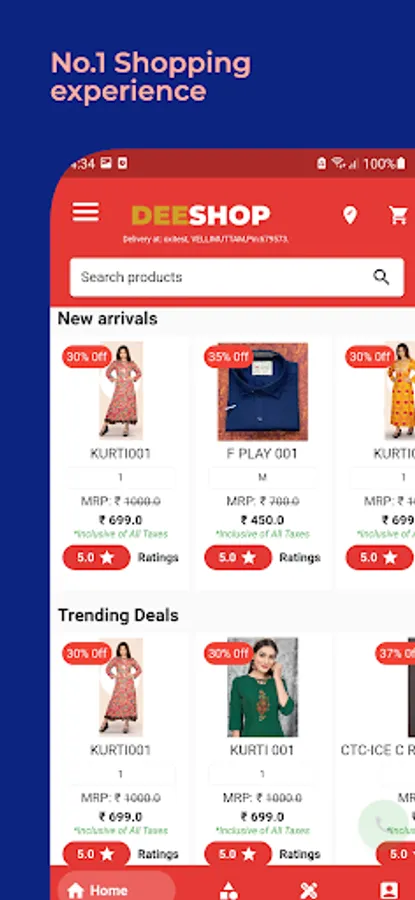Expand size selector under F PLAY 001

(x=262, y=478)
